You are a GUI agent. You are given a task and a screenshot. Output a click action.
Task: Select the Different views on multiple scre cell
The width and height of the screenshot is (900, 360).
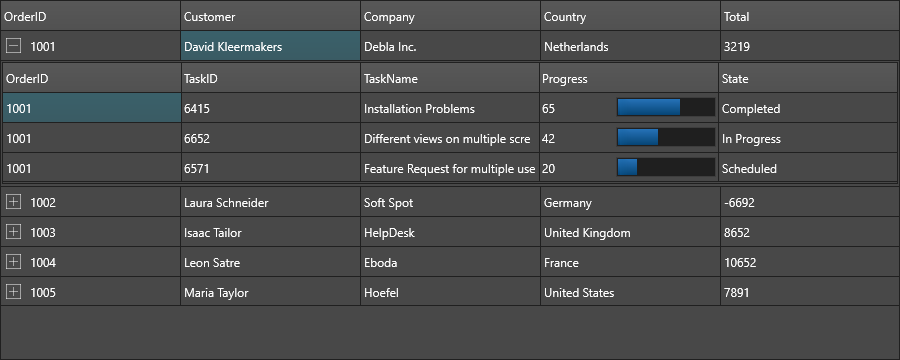pos(451,138)
